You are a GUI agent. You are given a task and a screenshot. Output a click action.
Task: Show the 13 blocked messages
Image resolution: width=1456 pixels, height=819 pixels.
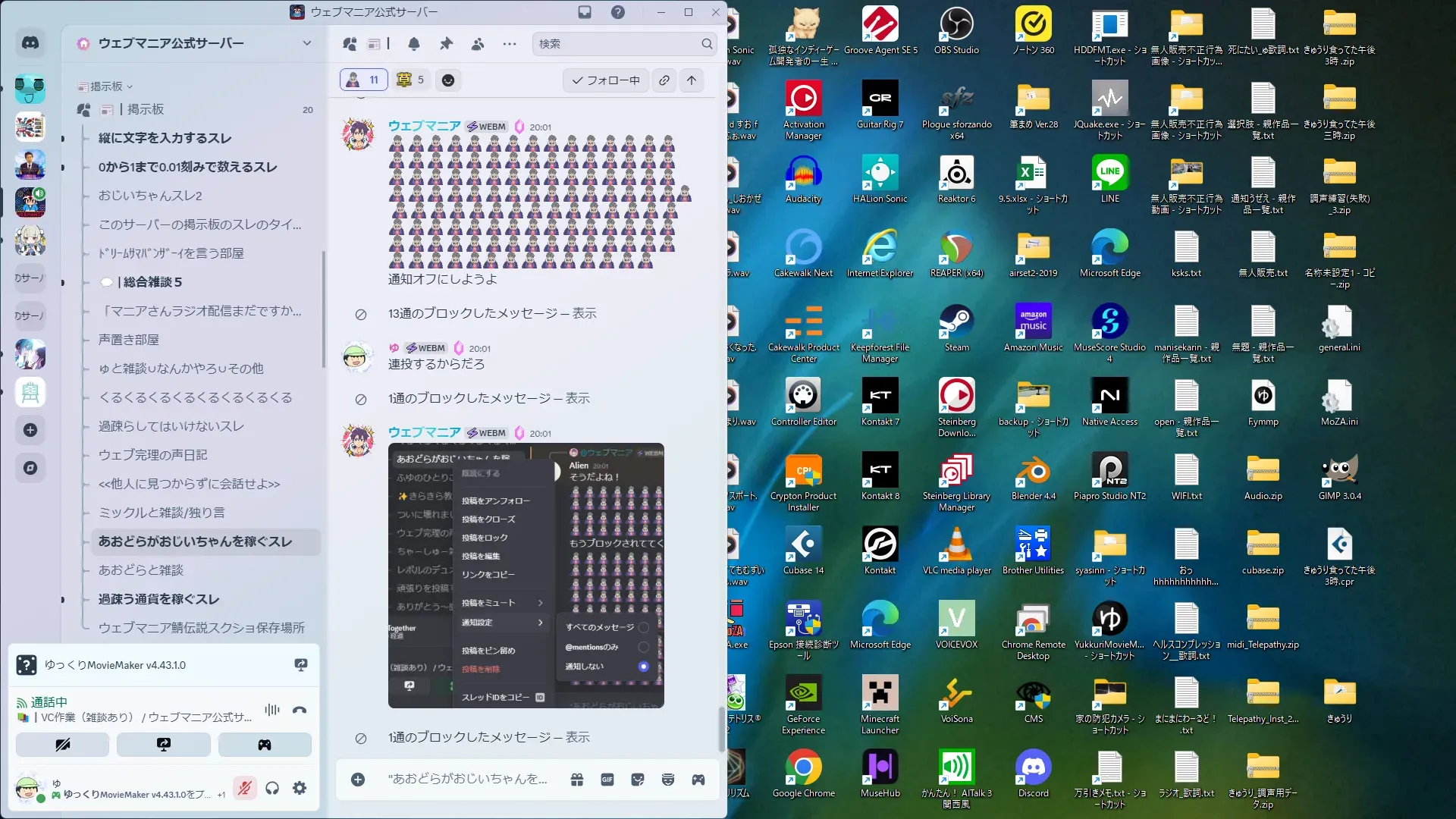583,313
